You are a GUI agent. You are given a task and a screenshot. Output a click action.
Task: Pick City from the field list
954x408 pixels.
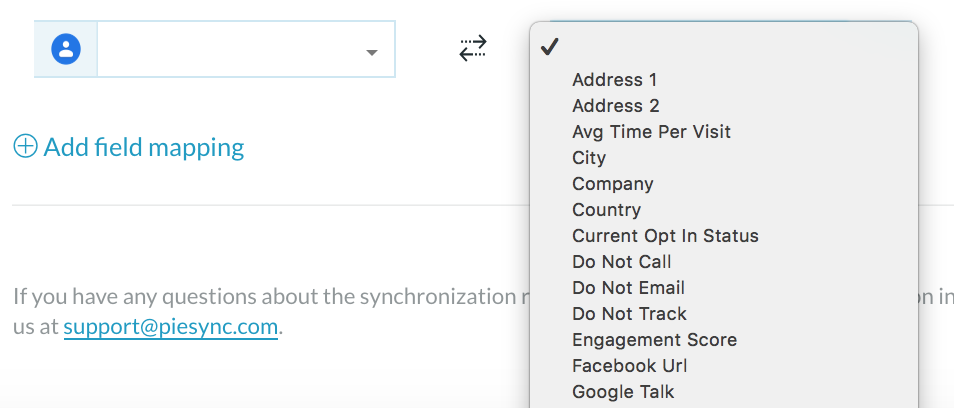point(723,158)
